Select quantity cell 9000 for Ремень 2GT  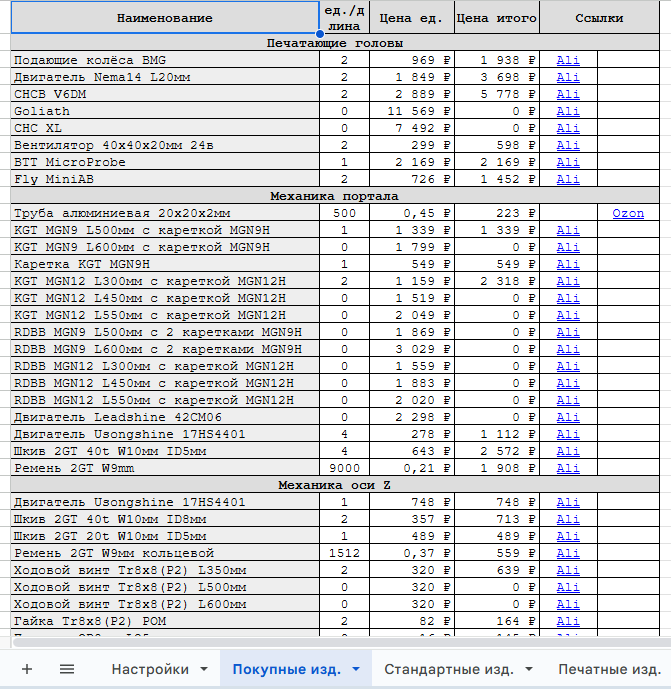[344, 468]
